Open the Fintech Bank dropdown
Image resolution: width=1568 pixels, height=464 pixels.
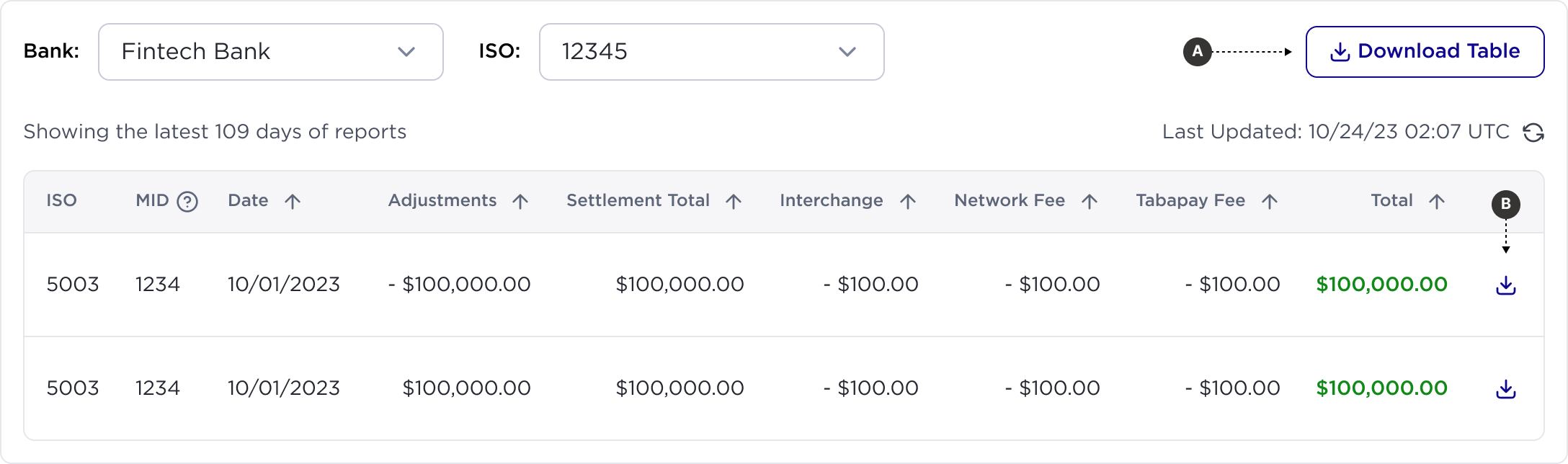(271, 52)
